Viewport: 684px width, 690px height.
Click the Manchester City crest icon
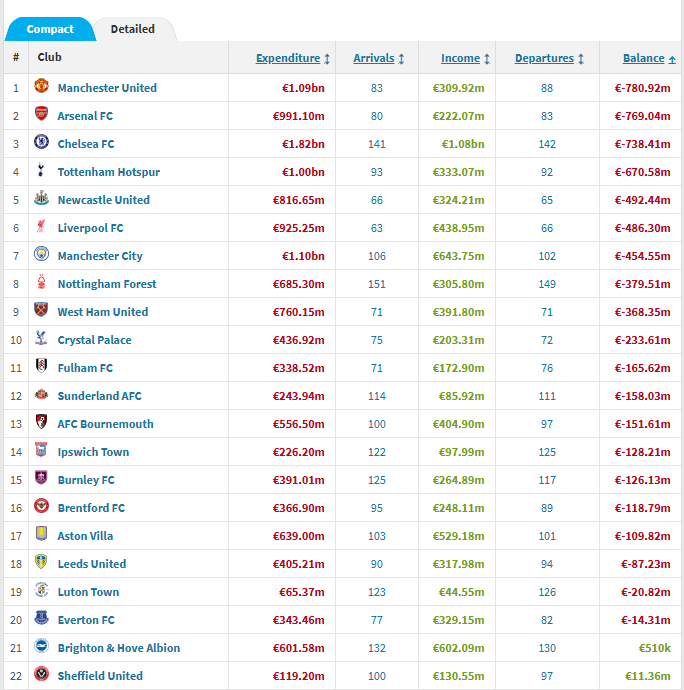41,254
